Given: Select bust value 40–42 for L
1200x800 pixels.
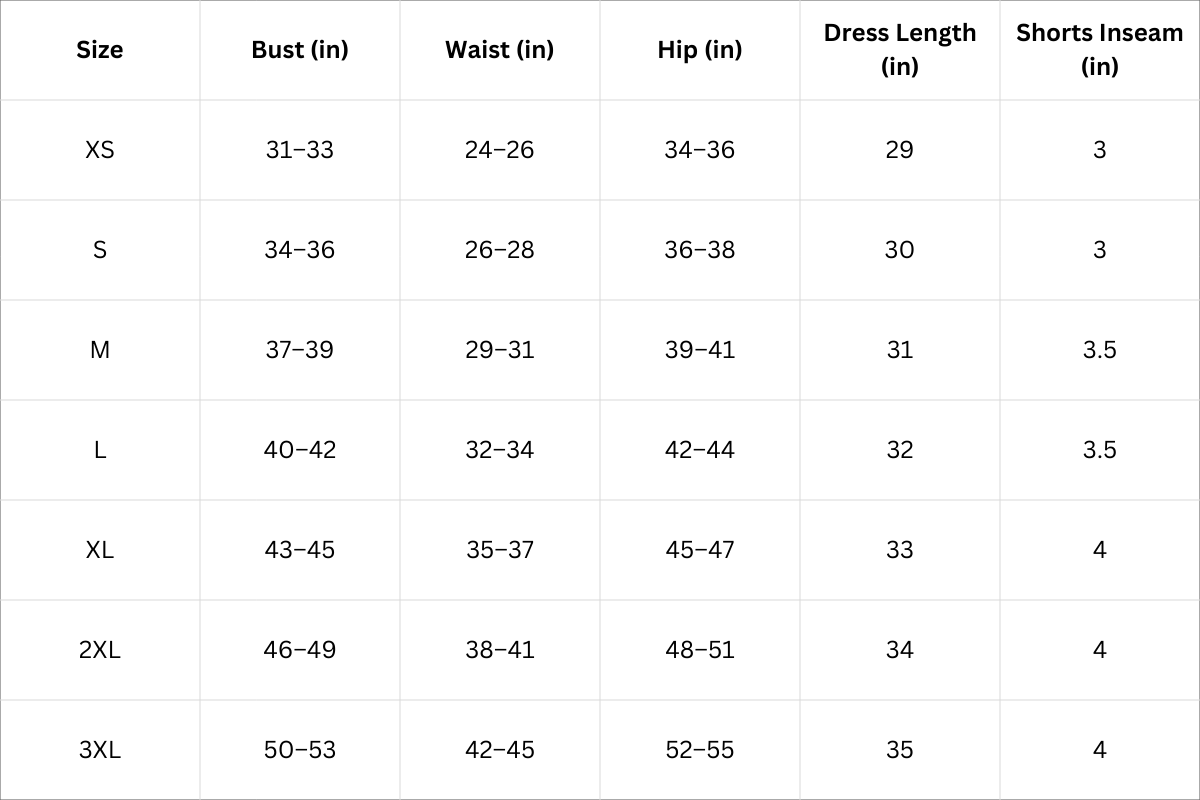Looking at the screenshot, I should 300,450.
